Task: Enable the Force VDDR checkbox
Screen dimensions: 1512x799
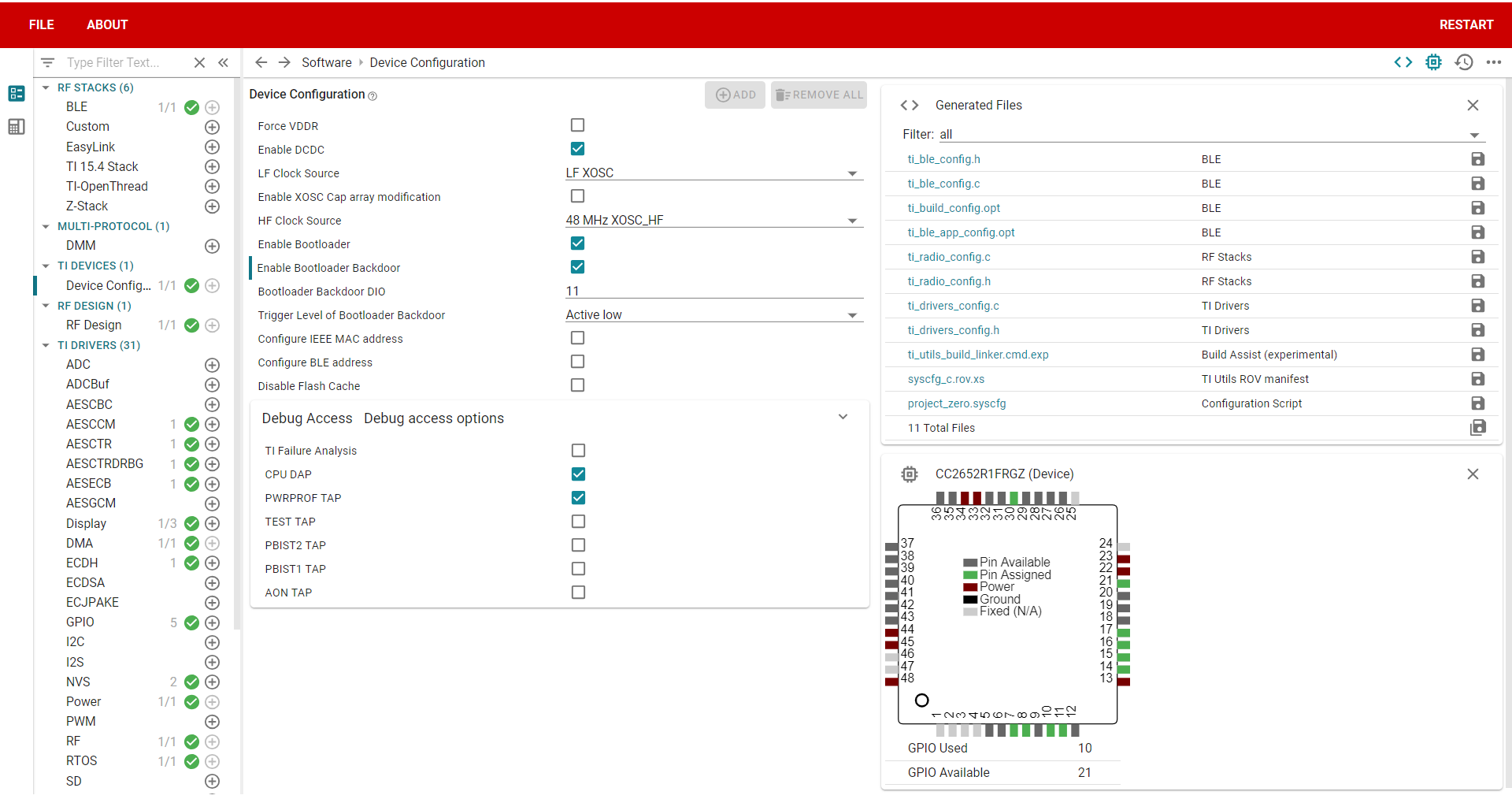Action: (577, 124)
